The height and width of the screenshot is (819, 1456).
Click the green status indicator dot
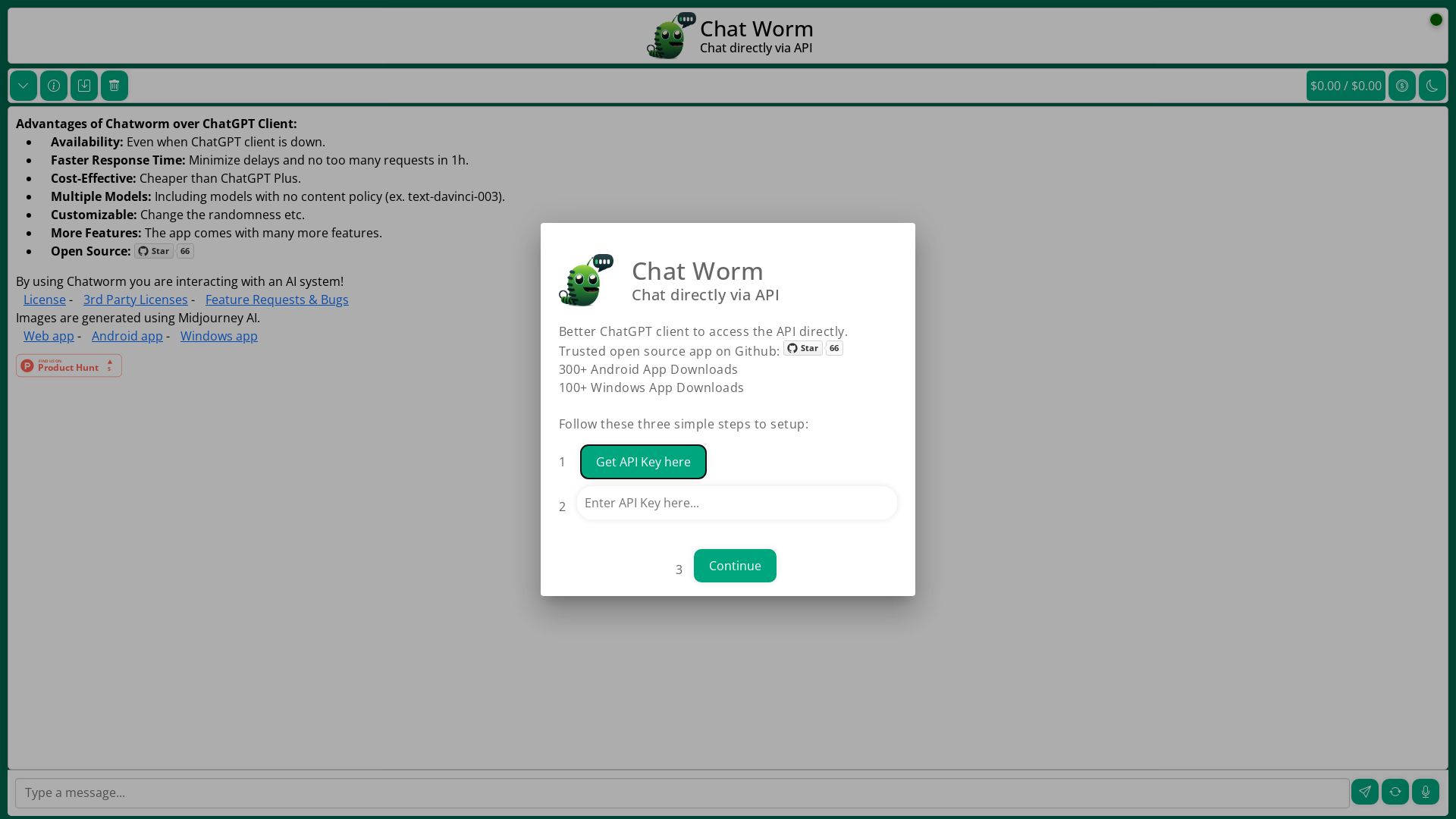1436,20
